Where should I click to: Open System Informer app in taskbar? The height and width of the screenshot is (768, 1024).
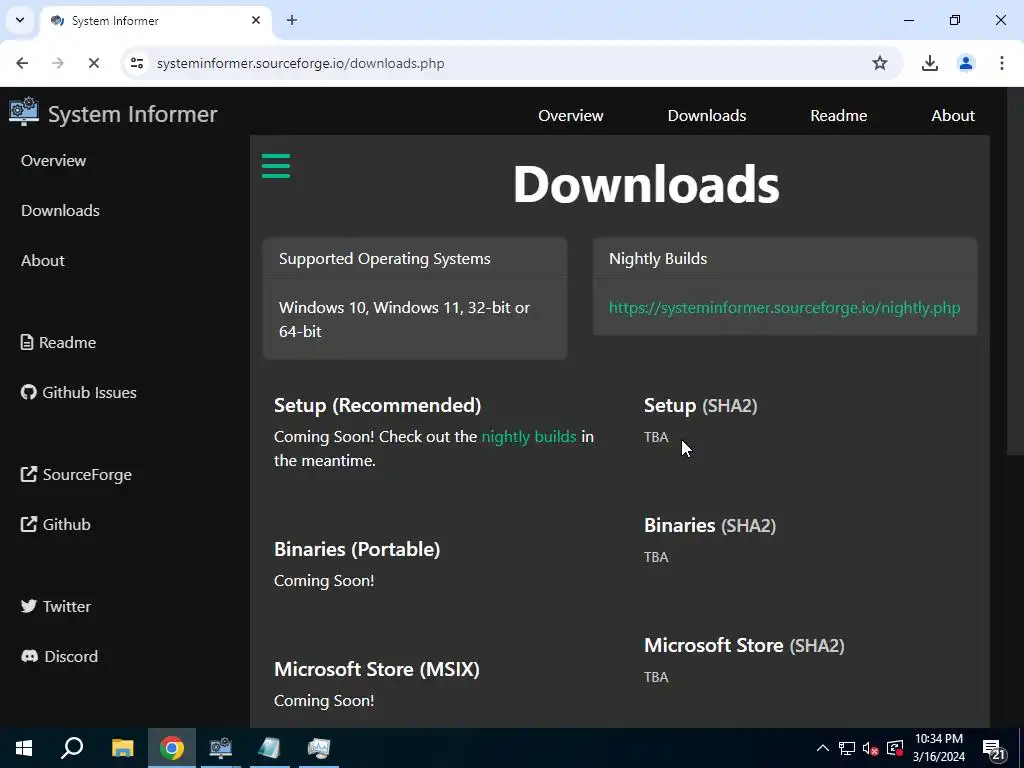point(221,748)
